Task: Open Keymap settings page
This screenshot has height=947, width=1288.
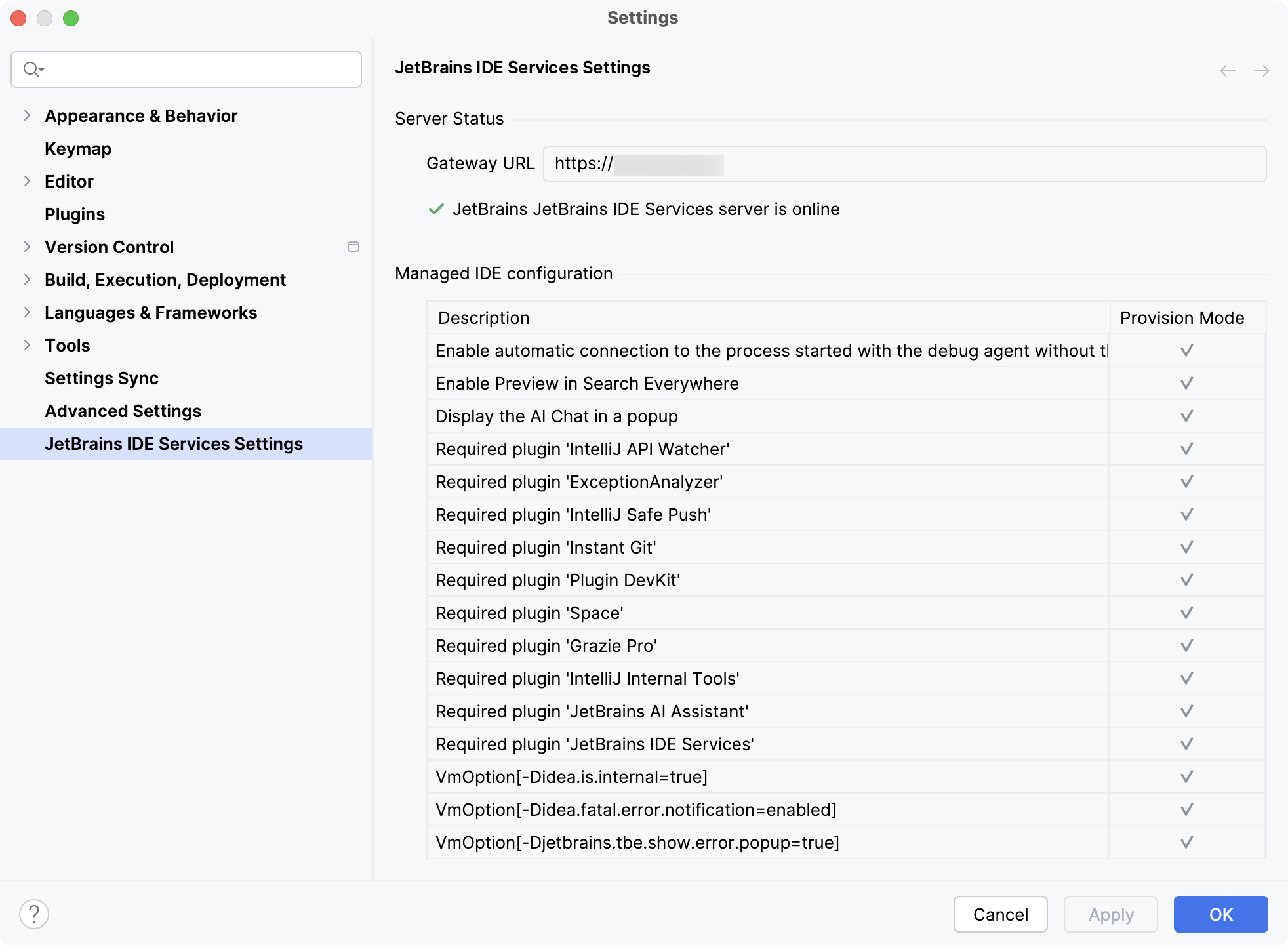Action: 78,149
